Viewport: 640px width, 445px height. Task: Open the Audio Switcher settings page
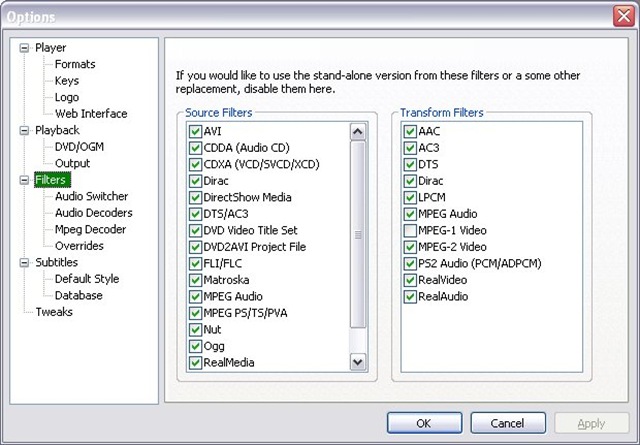(x=91, y=196)
